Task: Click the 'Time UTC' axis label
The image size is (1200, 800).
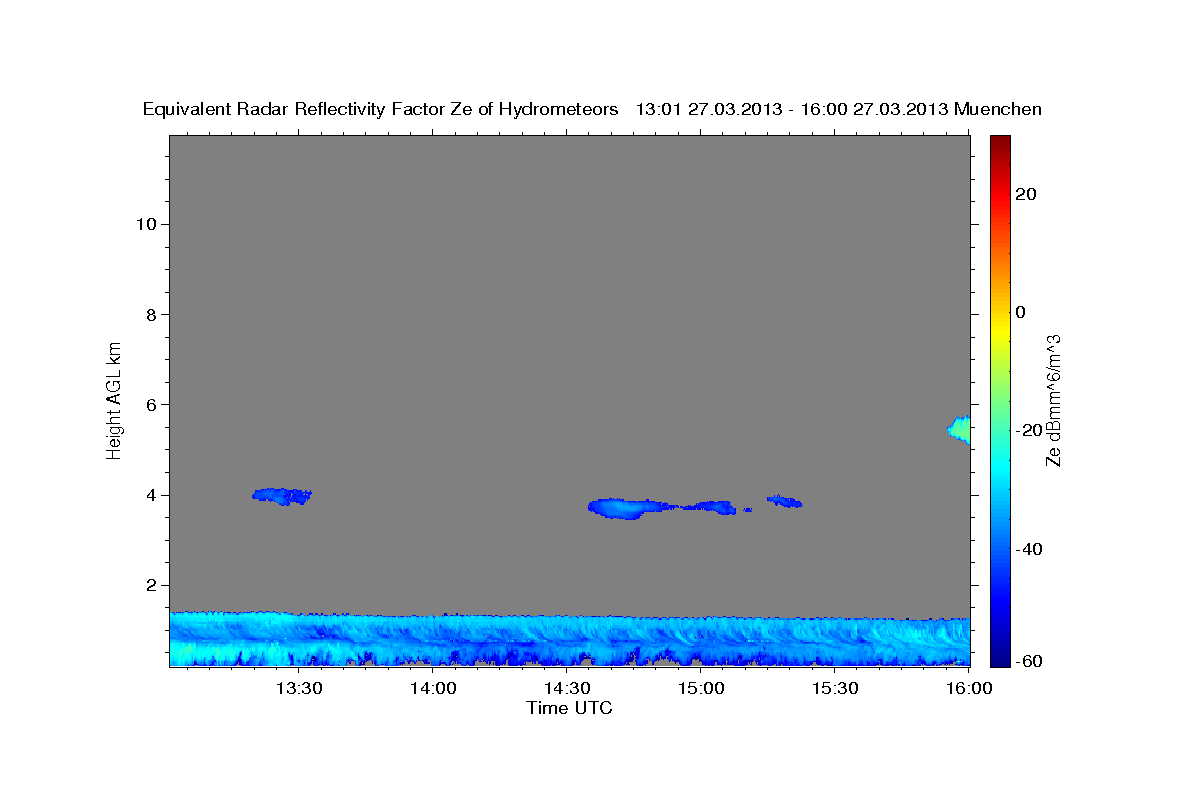Action: click(x=569, y=708)
